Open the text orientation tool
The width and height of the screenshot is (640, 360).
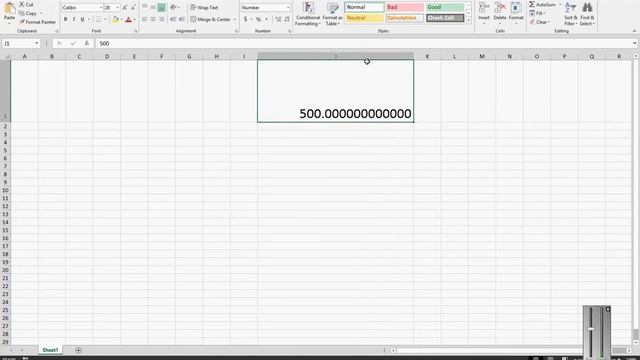click(173, 7)
